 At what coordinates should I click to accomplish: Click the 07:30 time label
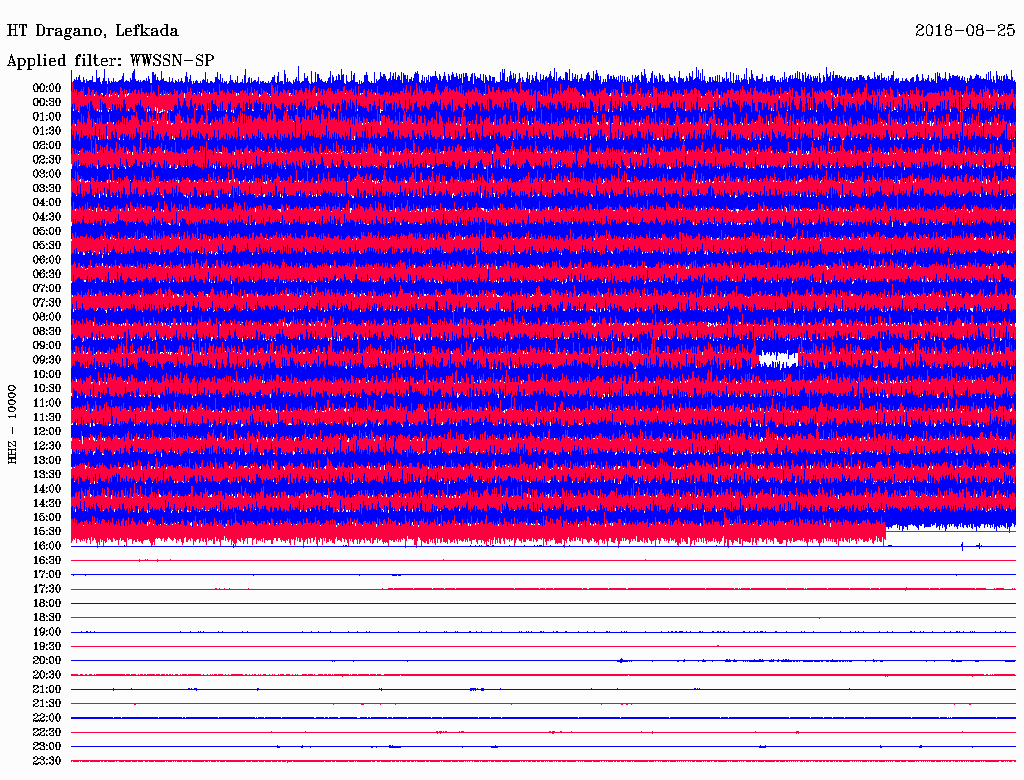point(47,302)
